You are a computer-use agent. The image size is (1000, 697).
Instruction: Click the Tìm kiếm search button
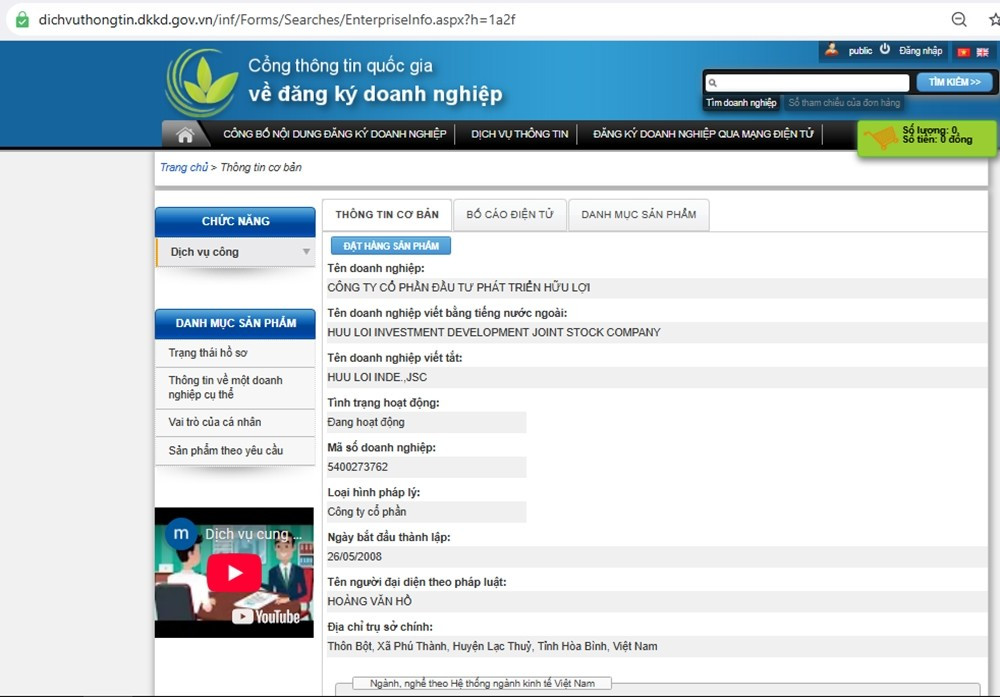[x=954, y=82]
